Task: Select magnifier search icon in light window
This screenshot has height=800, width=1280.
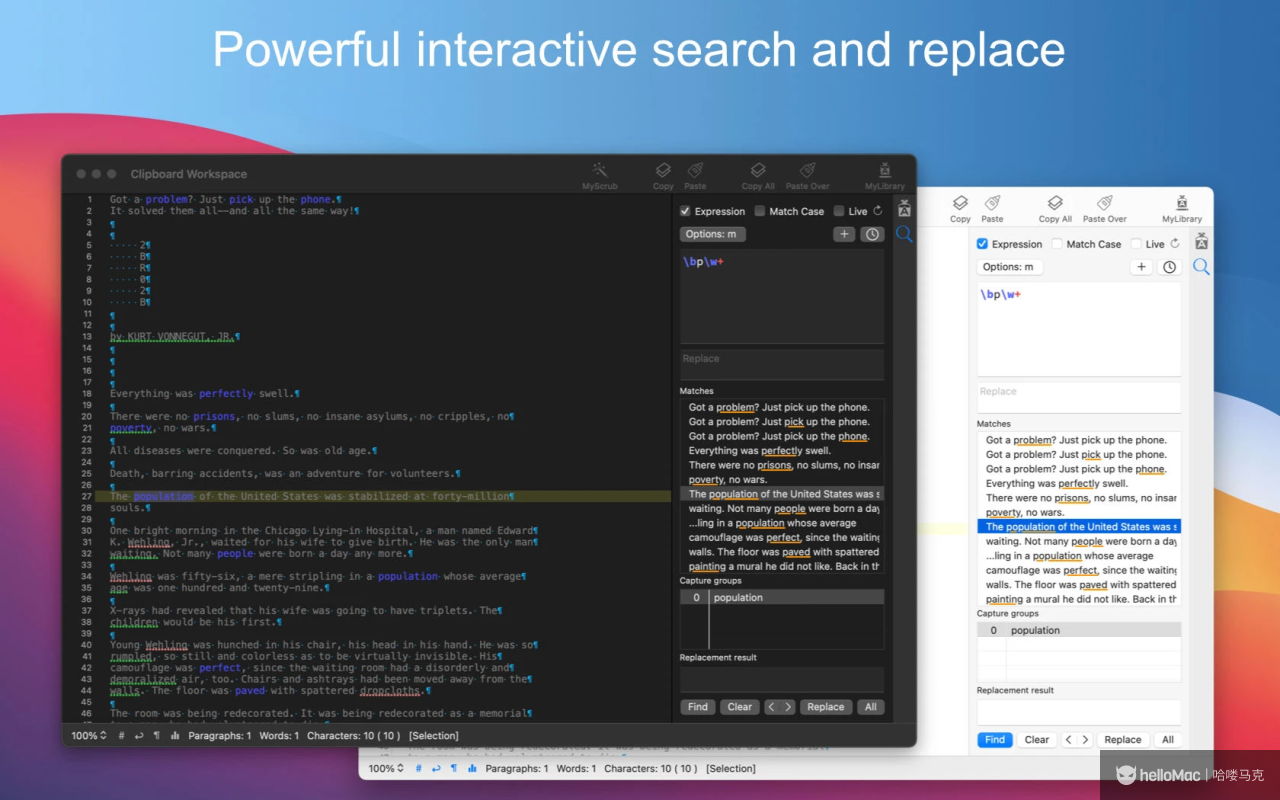Action: click(1201, 267)
